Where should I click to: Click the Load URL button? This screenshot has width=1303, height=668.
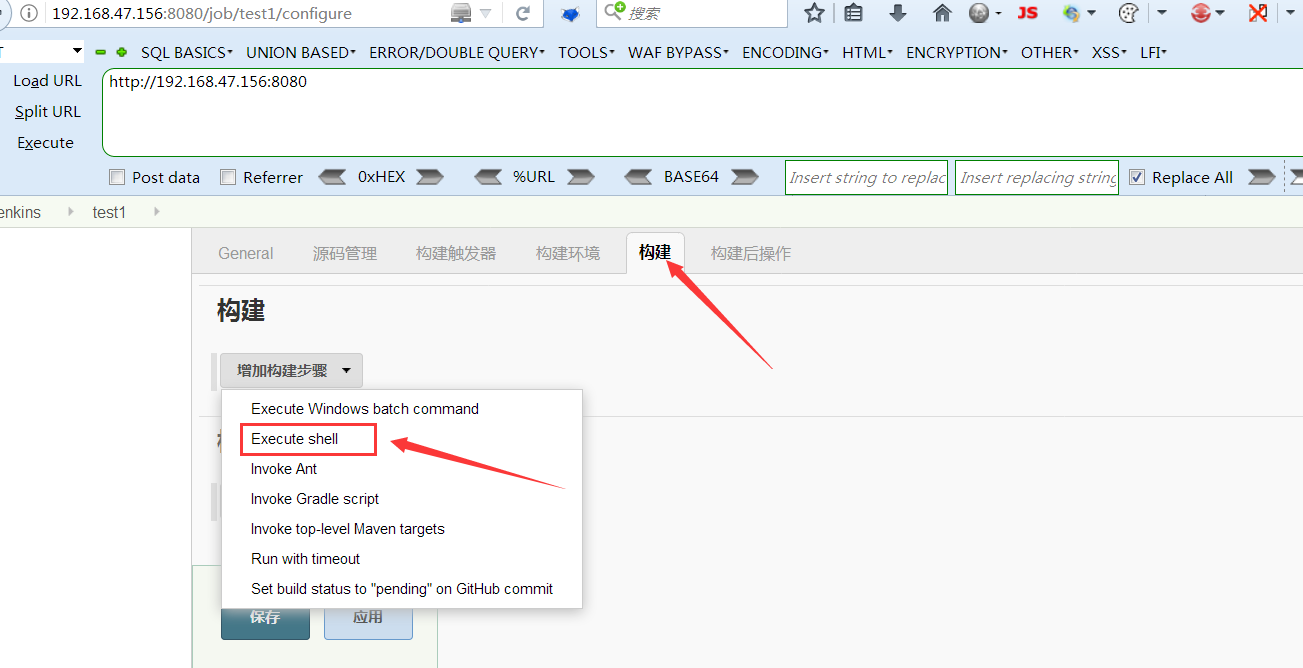47,81
